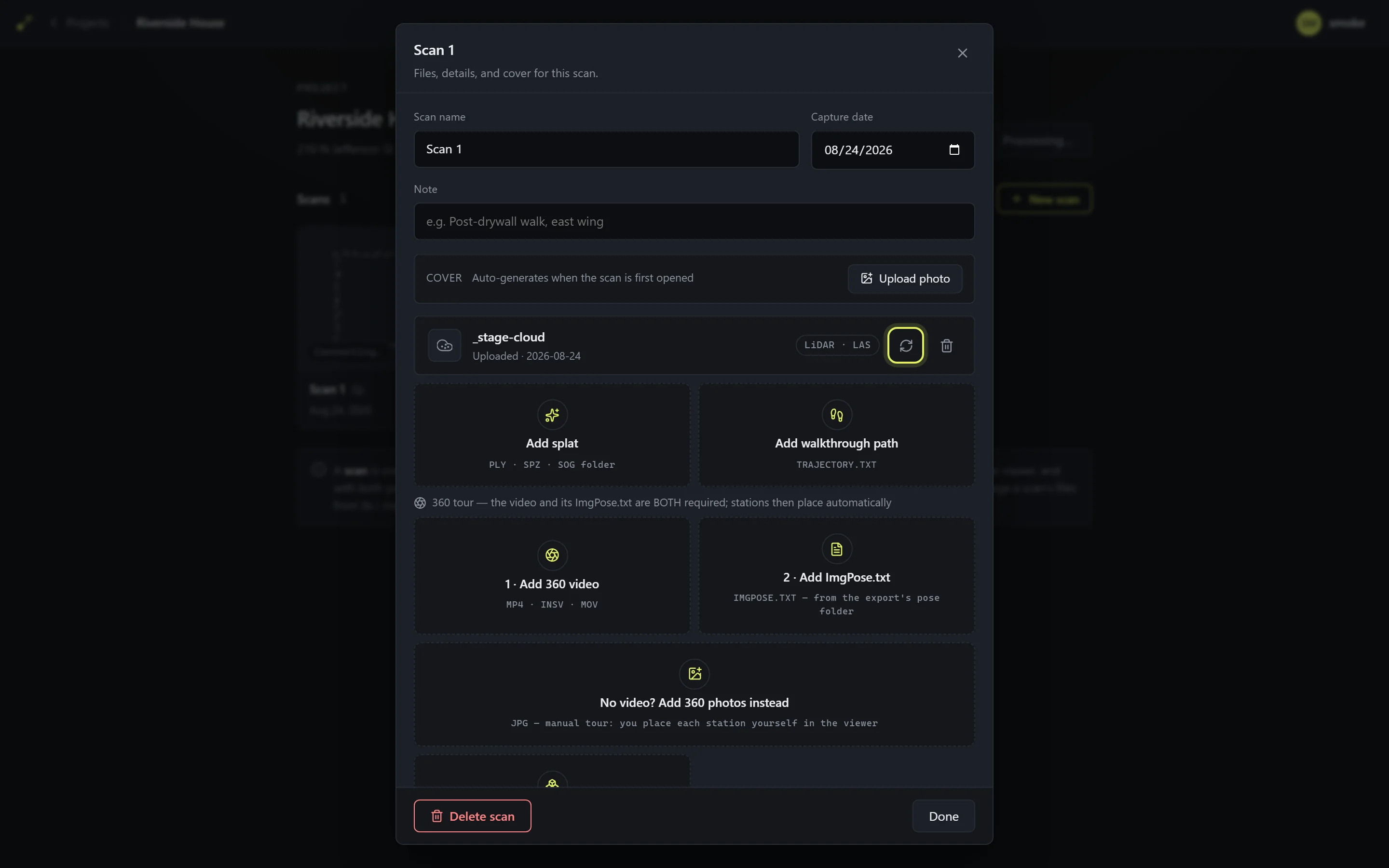
Task: Click the Delete scan button
Action: pos(472,816)
